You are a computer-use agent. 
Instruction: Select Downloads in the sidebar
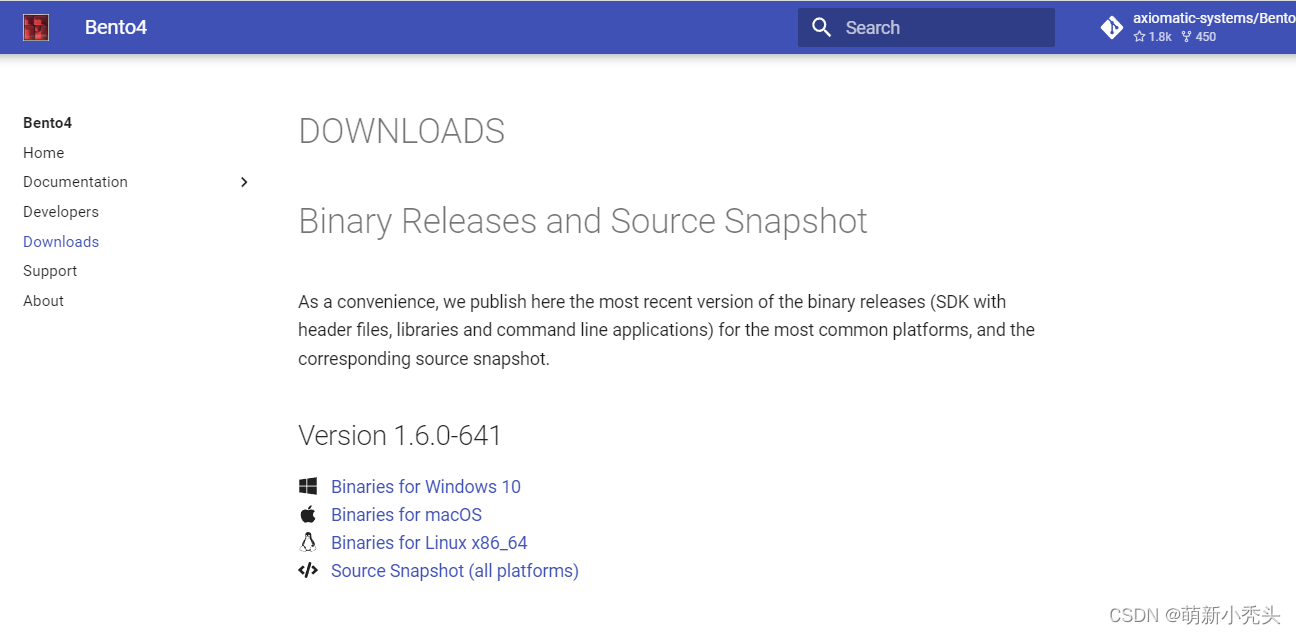(61, 242)
